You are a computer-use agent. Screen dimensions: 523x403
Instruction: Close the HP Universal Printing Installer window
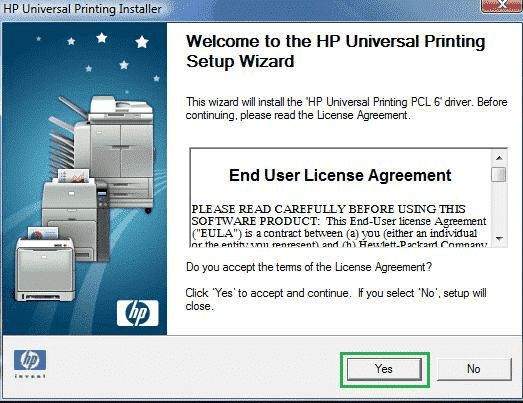[501, 5]
